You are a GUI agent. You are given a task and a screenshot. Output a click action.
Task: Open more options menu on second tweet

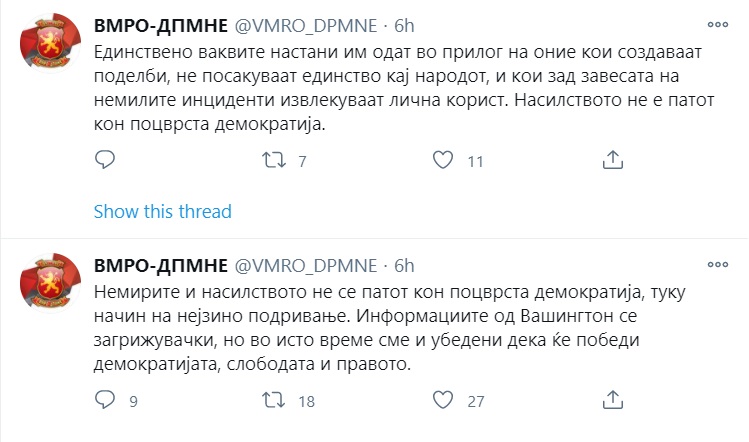[717, 264]
